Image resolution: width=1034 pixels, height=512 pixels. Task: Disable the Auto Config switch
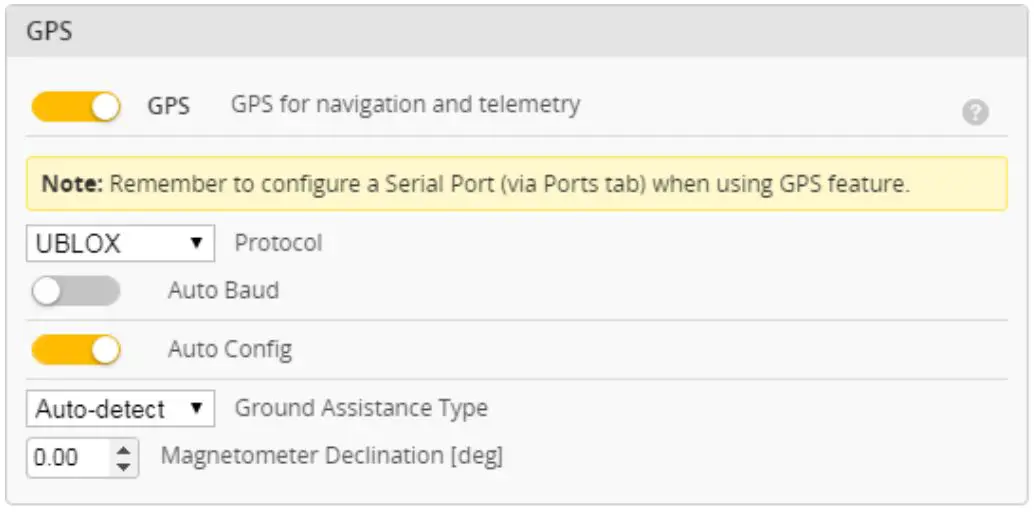pyautogui.click(x=76, y=350)
